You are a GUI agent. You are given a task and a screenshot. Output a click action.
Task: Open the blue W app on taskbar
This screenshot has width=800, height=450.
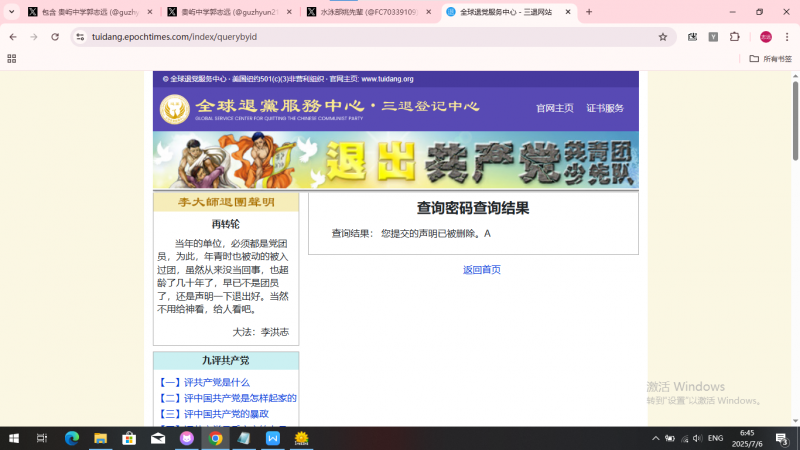[273, 438]
